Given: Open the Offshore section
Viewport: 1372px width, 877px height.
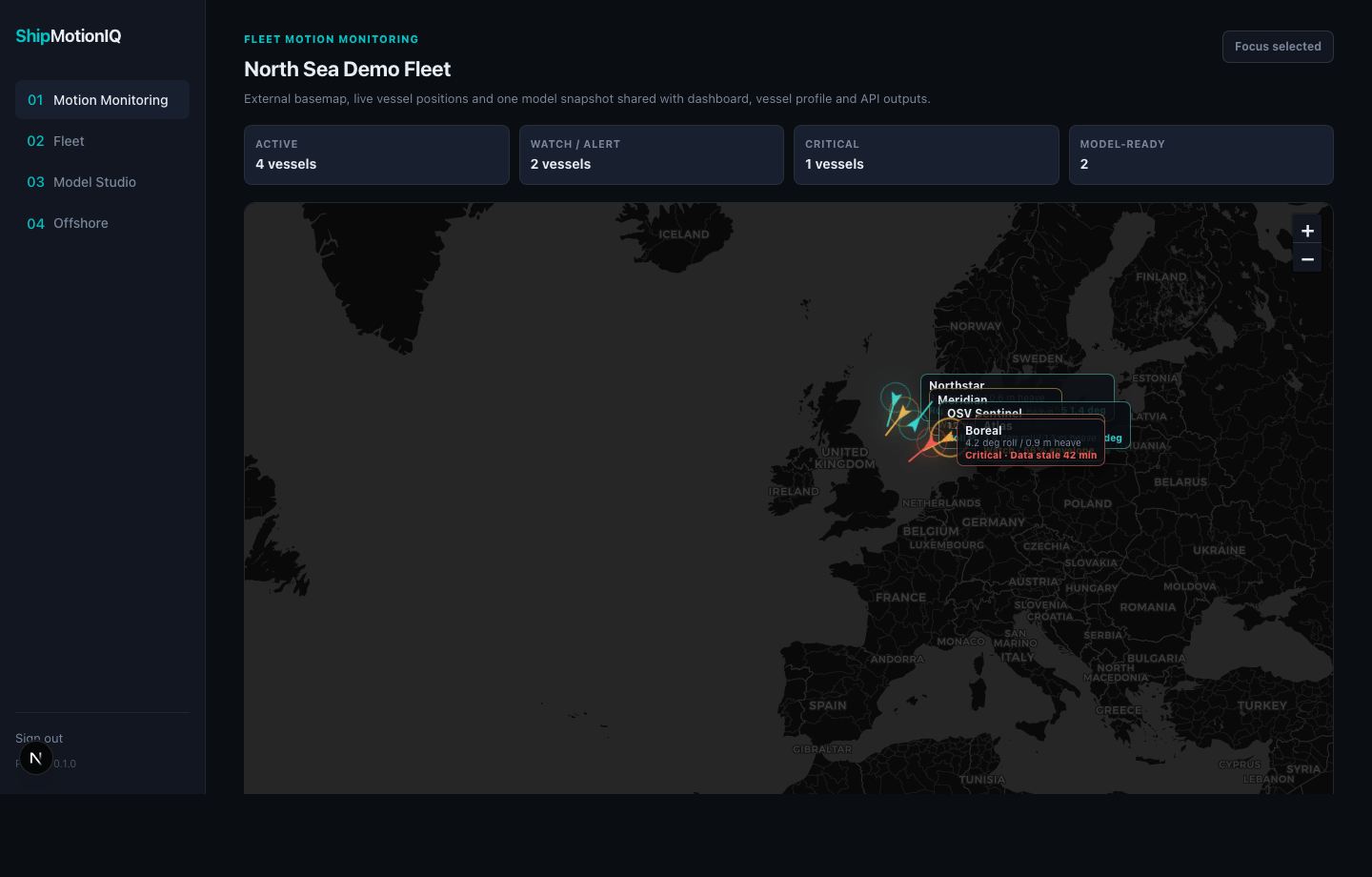Looking at the screenshot, I should [102, 223].
